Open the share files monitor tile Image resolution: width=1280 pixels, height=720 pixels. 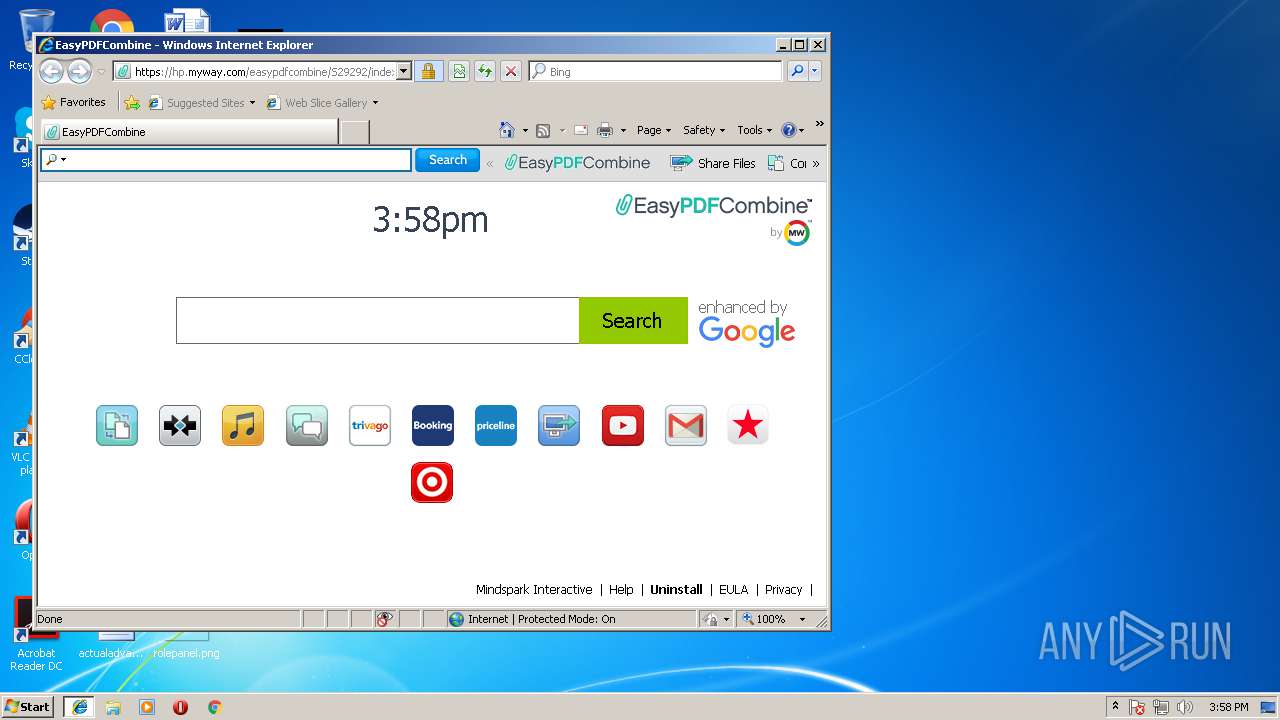point(559,425)
